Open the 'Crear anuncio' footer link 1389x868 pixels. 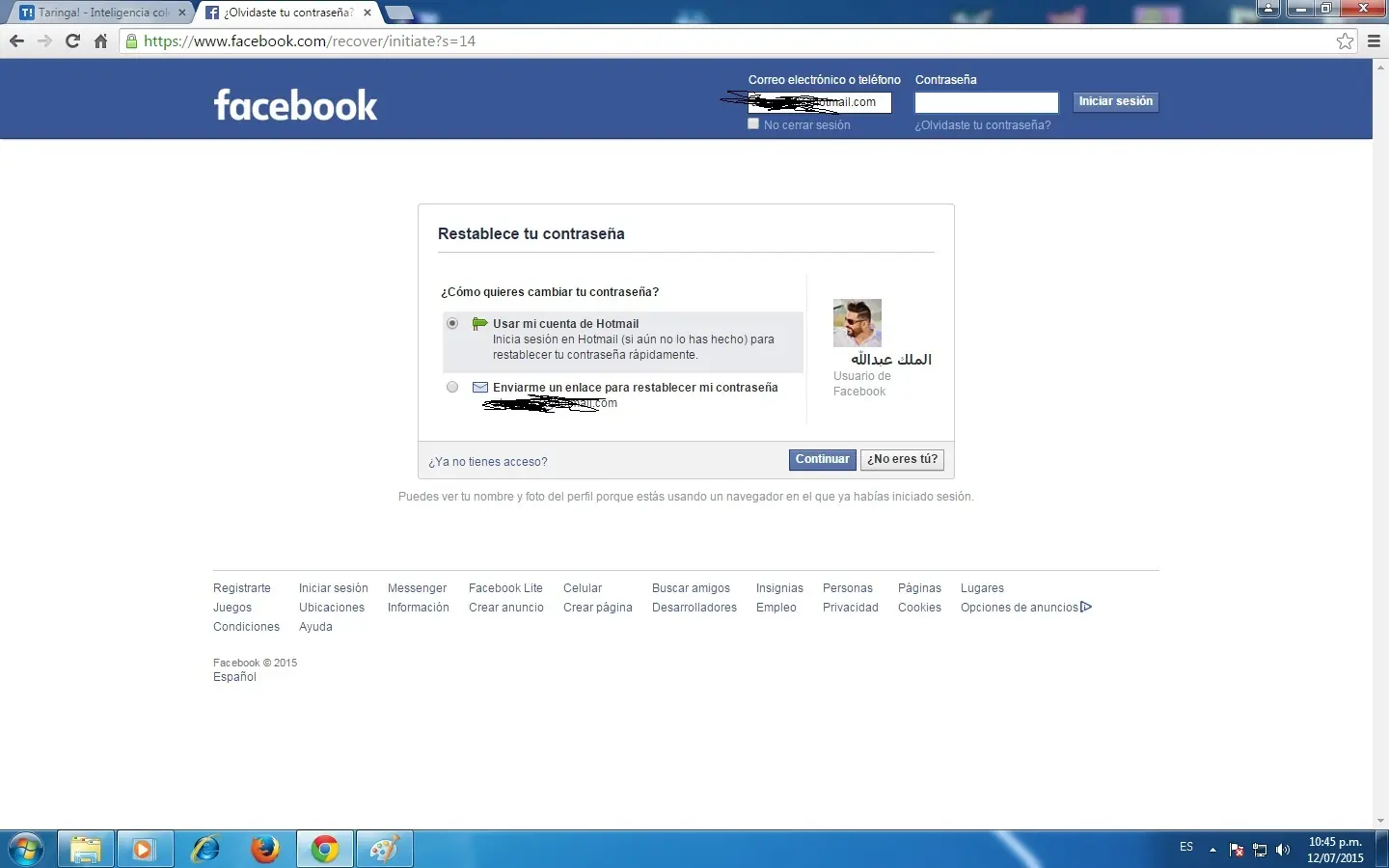(506, 608)
